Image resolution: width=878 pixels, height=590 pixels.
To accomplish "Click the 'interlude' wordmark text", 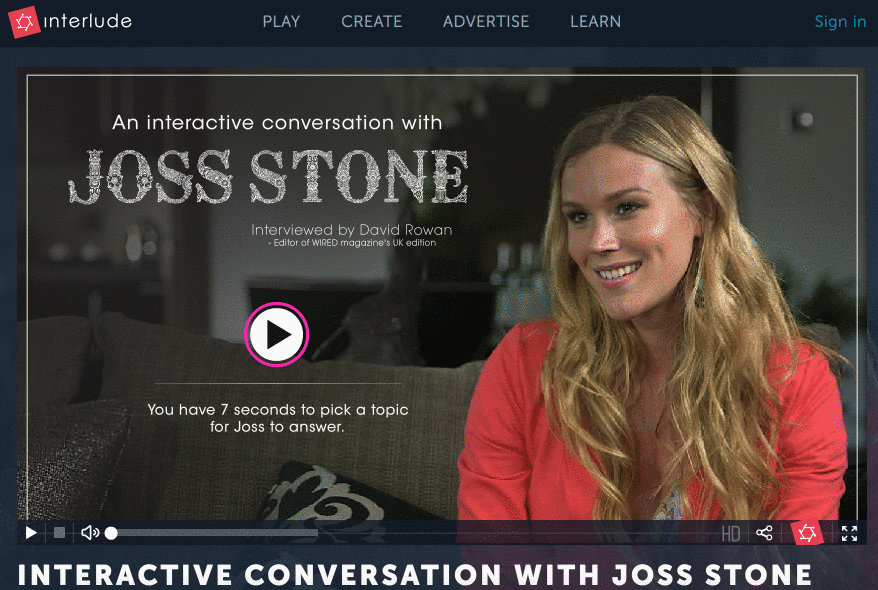I will 88,21.
